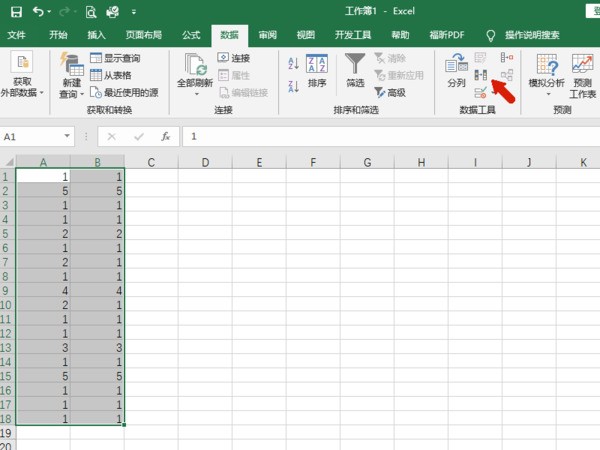Click the insert function fx icon
This screenshot has width=600, height=450.
[165, 135]
